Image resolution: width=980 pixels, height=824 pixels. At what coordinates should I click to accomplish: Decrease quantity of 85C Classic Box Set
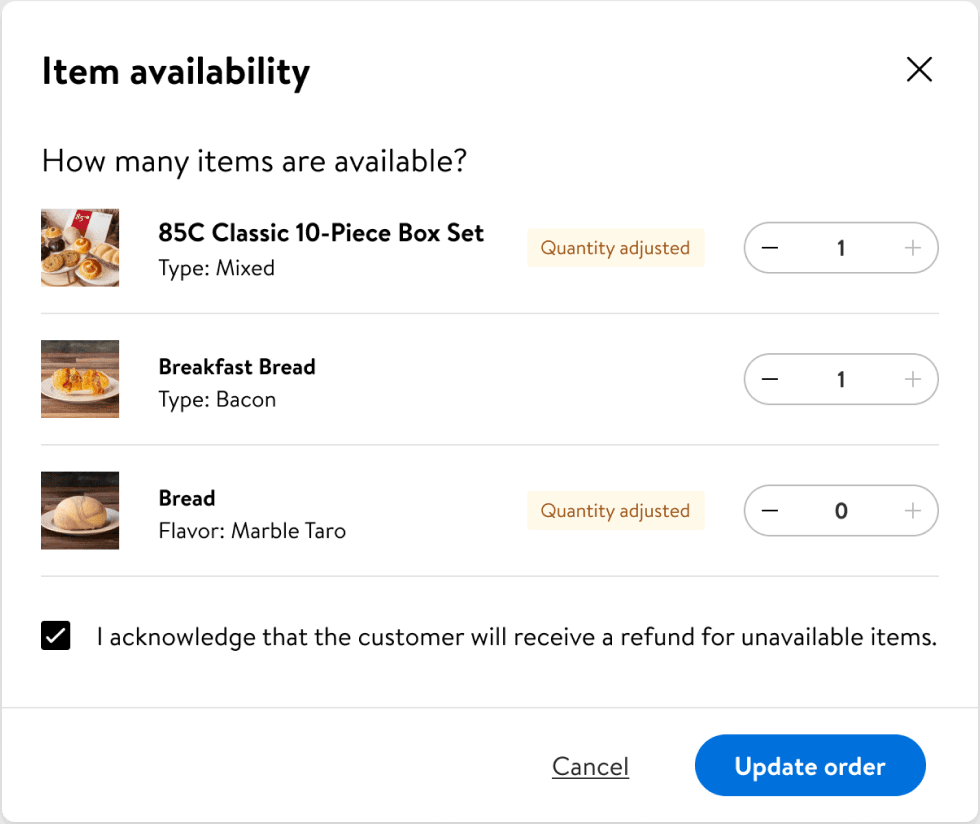pyautogui.click(x=770, y=248)
